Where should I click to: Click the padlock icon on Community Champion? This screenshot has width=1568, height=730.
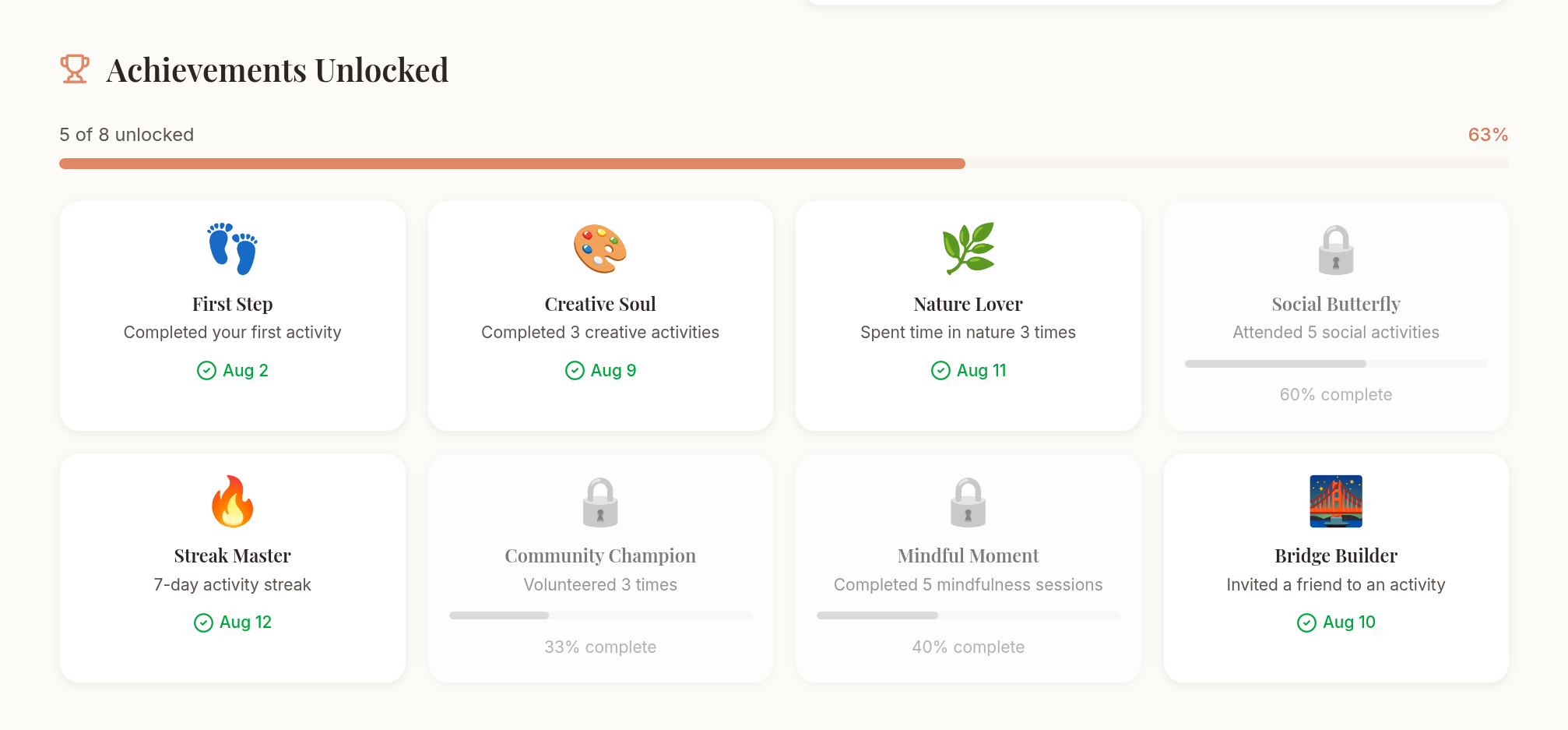(x=600, y=503)
